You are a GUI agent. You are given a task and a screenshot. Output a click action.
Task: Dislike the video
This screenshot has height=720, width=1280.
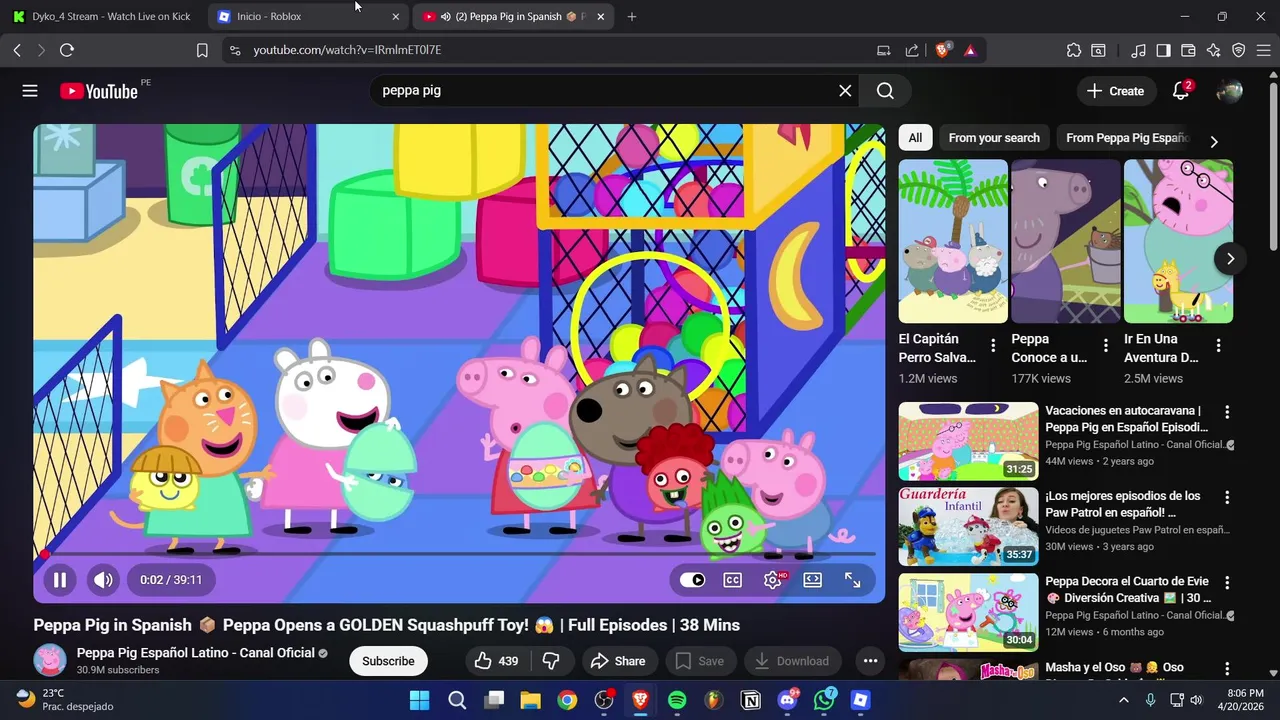pyautogui.click(x=551, y=661)
